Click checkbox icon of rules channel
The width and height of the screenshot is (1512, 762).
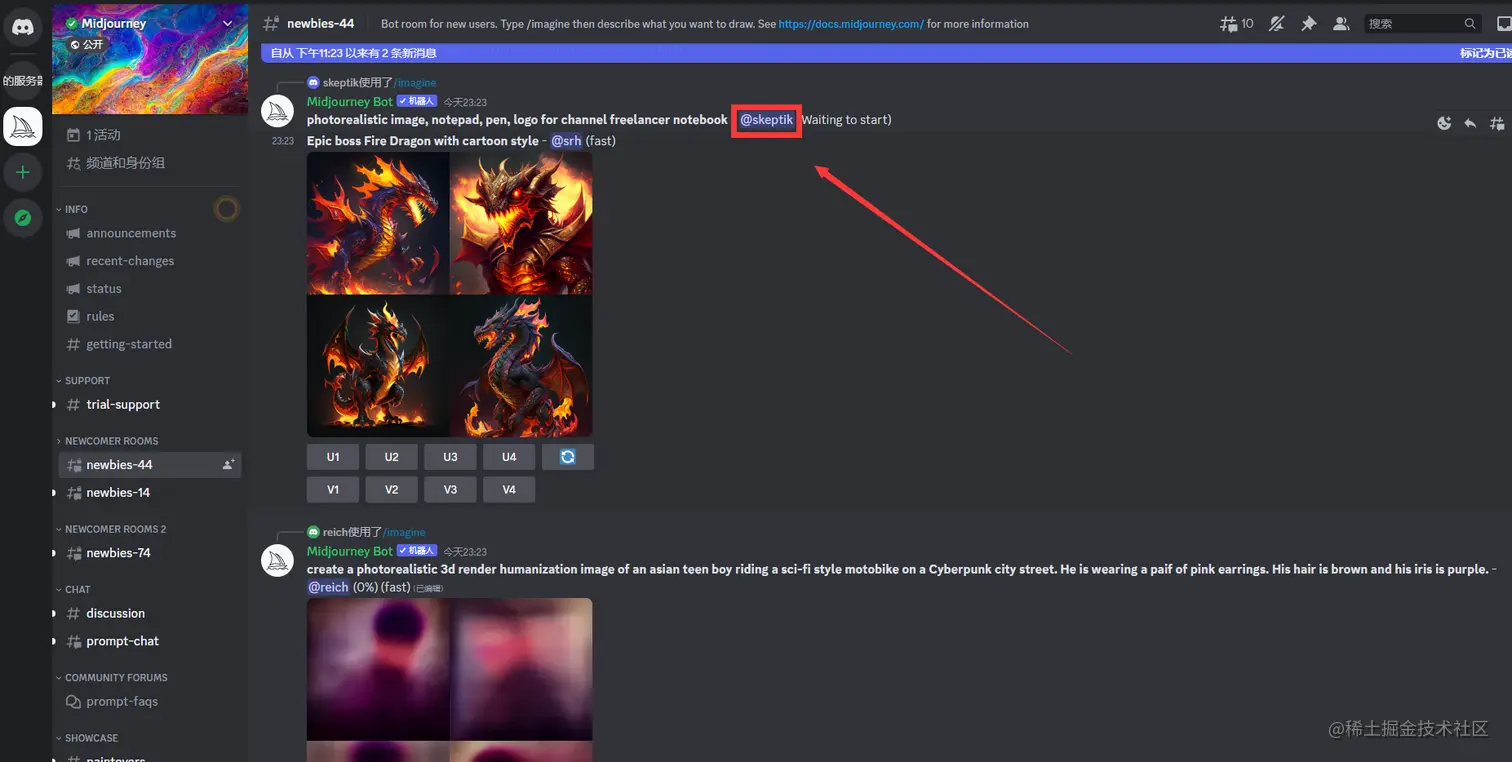pyautogui.click(x=73, y=316)
